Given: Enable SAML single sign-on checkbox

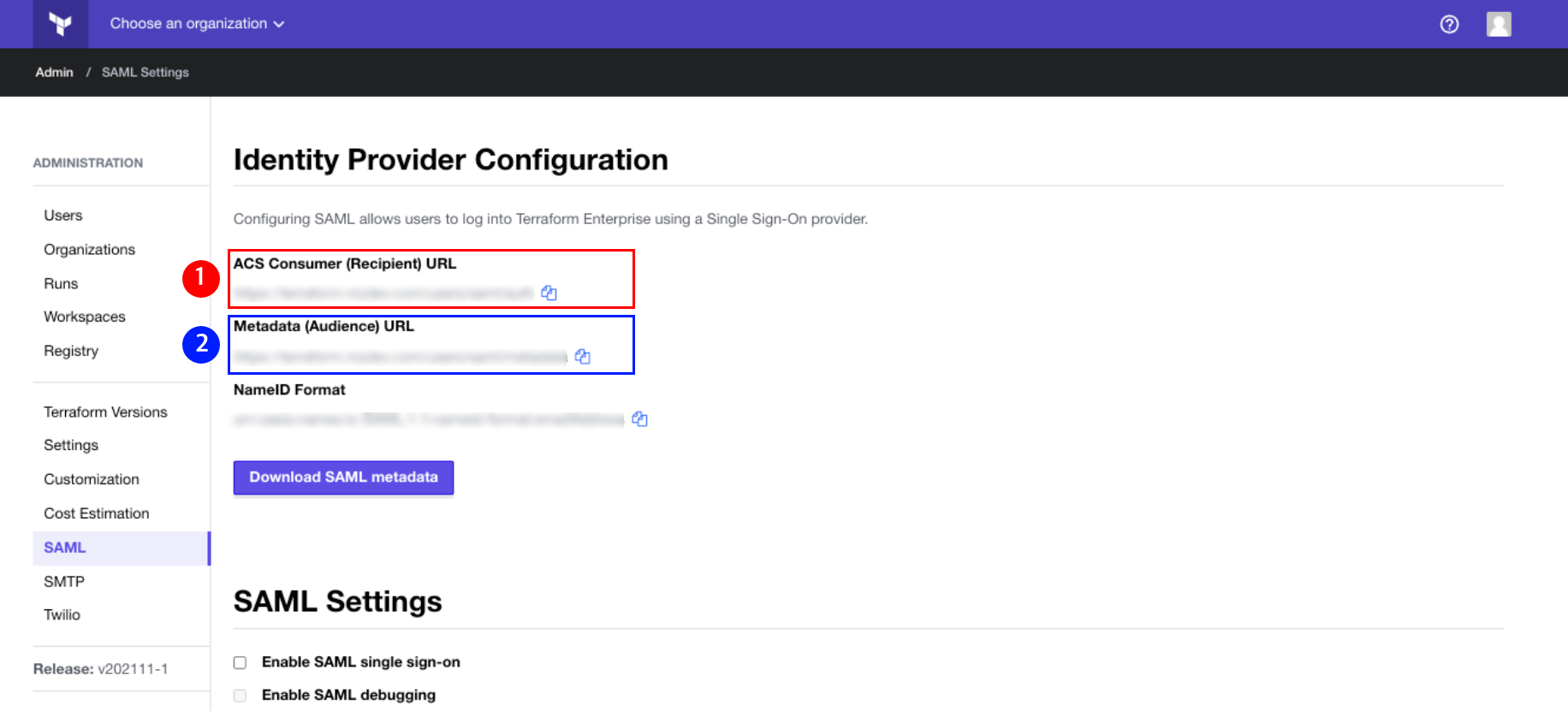Looking at the screenshot, I should tap(241, 662).
